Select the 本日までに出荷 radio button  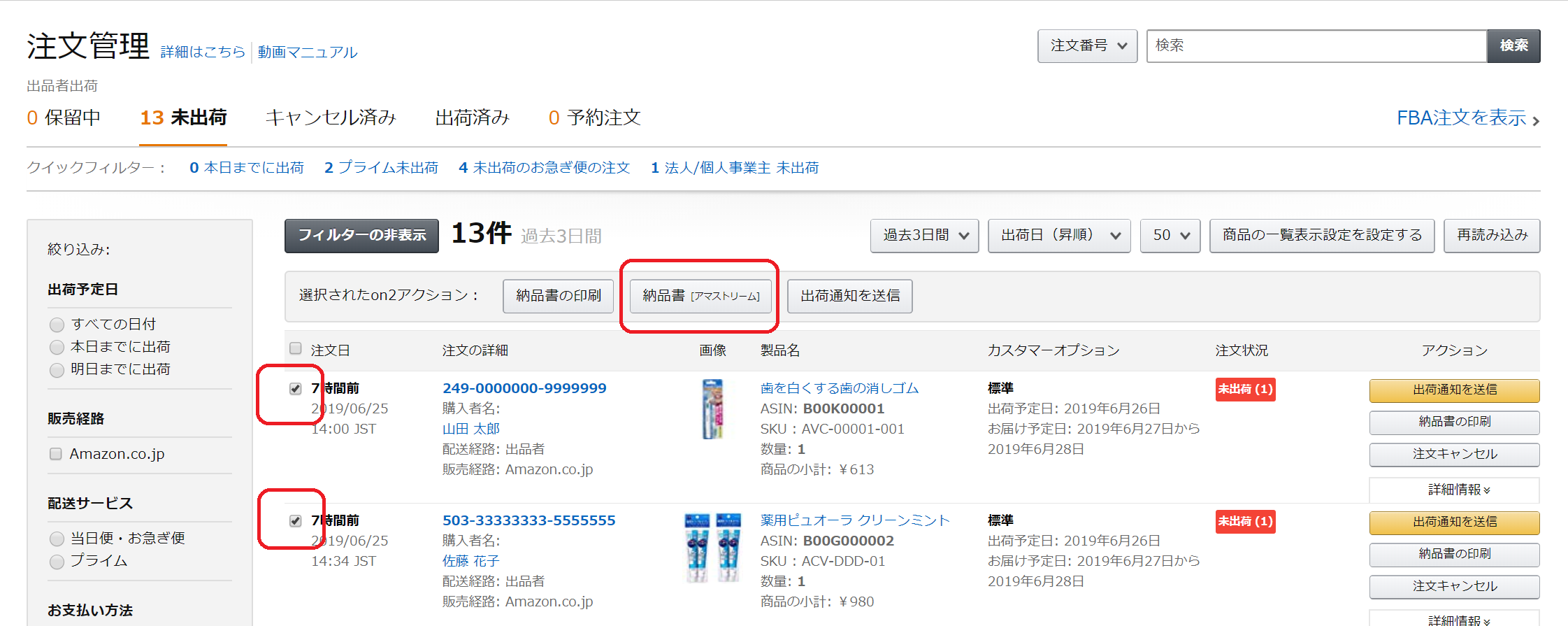tap(57, 348)
